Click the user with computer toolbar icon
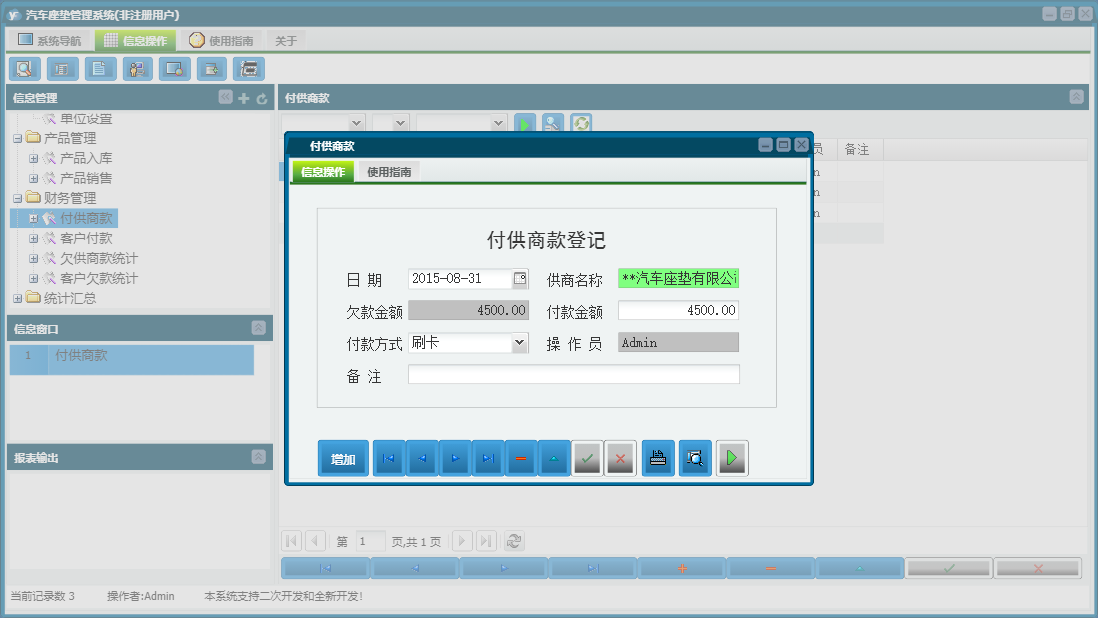The height and width of the screenshot is (618, 1098). tap(137, 69)
